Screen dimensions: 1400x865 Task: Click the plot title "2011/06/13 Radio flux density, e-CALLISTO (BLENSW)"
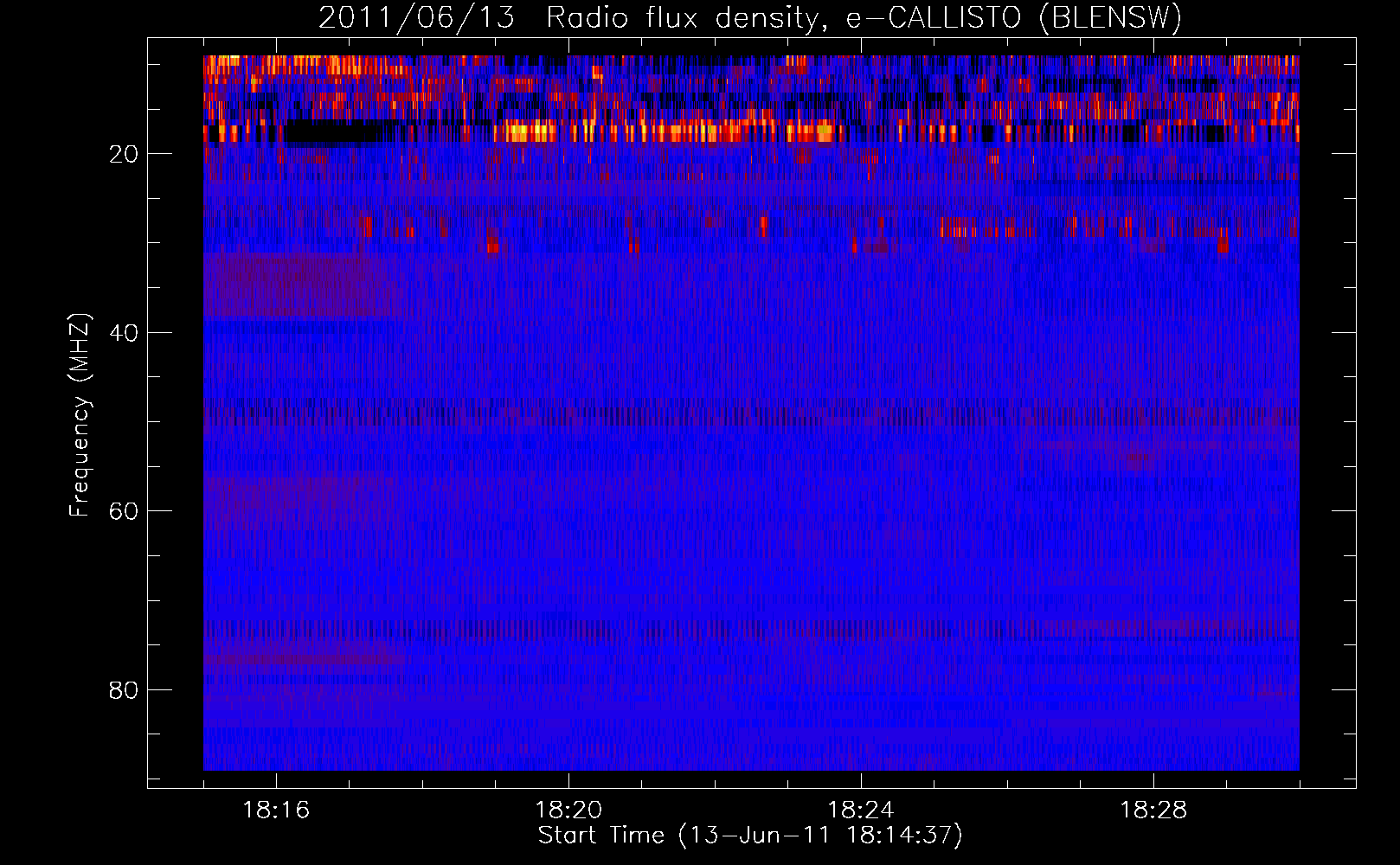click(750, 18)
